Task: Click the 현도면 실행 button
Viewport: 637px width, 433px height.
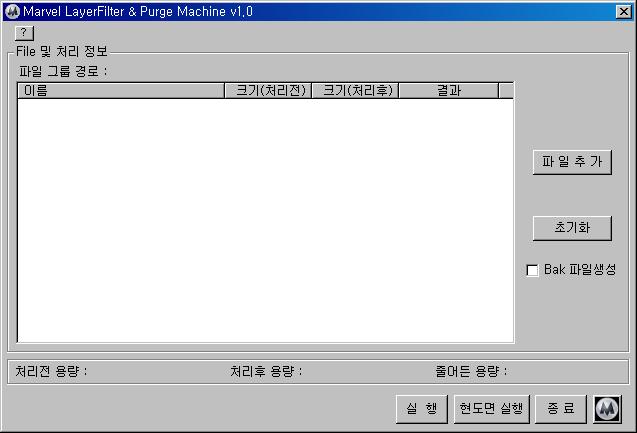Action: coord(492,409)
